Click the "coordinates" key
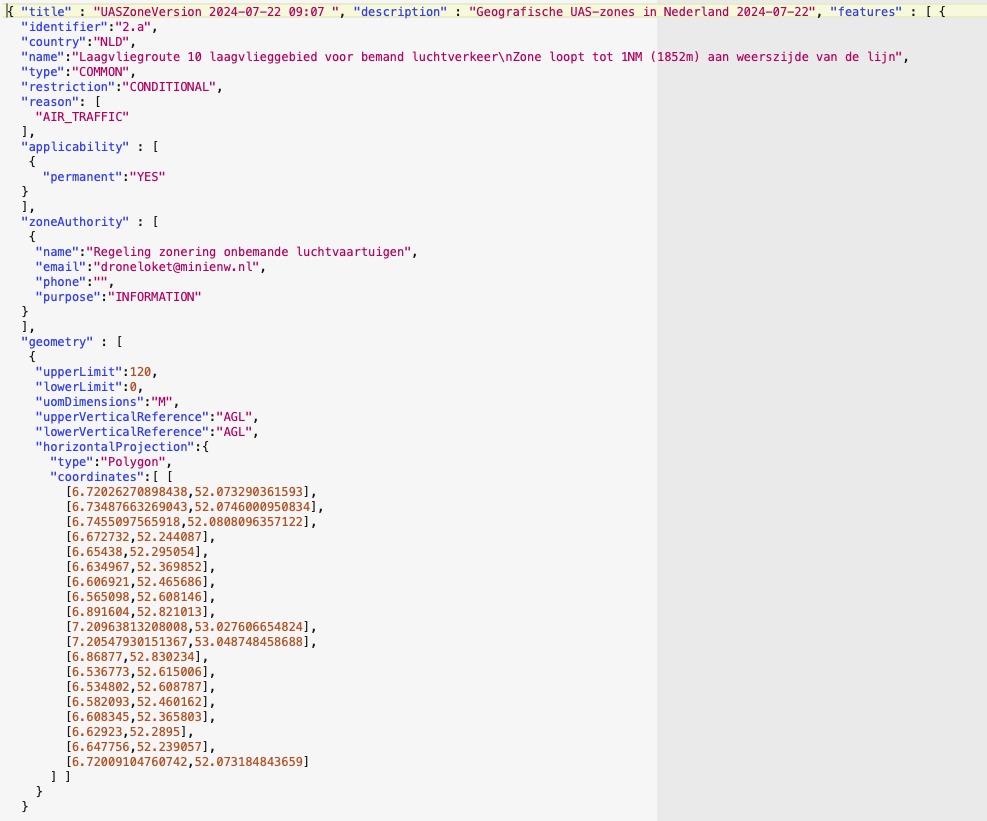The width and height of the screenshot is (987, 821). point(96,477)
